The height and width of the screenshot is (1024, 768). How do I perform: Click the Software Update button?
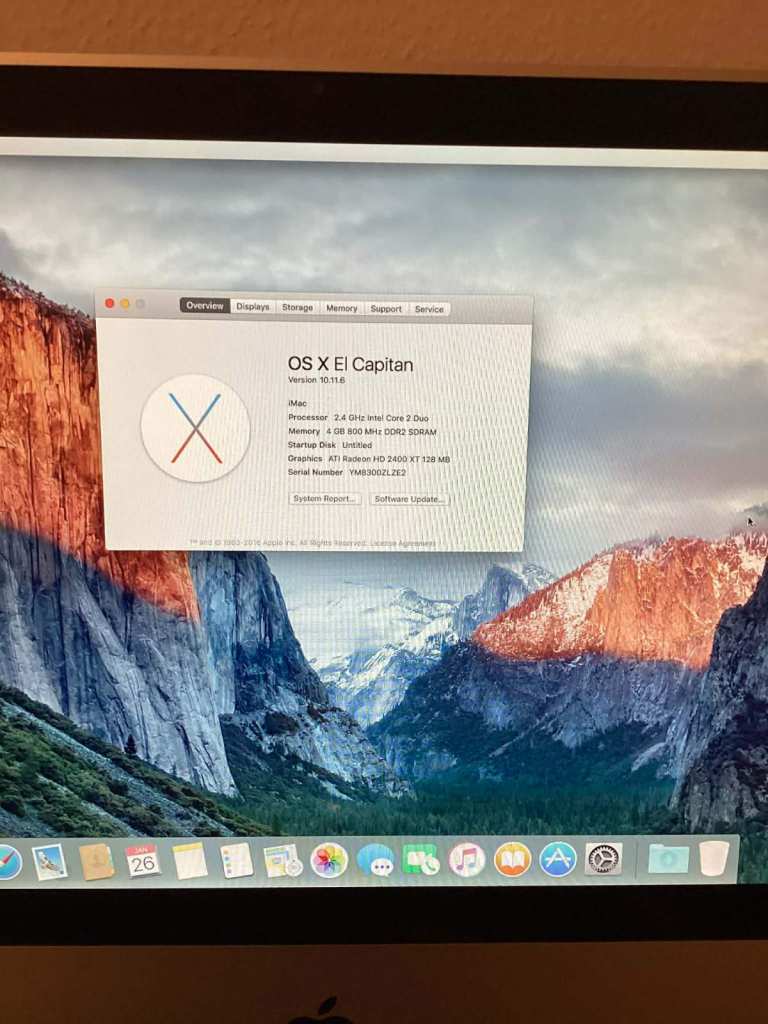pyautogui.click(x=409, y=499)
